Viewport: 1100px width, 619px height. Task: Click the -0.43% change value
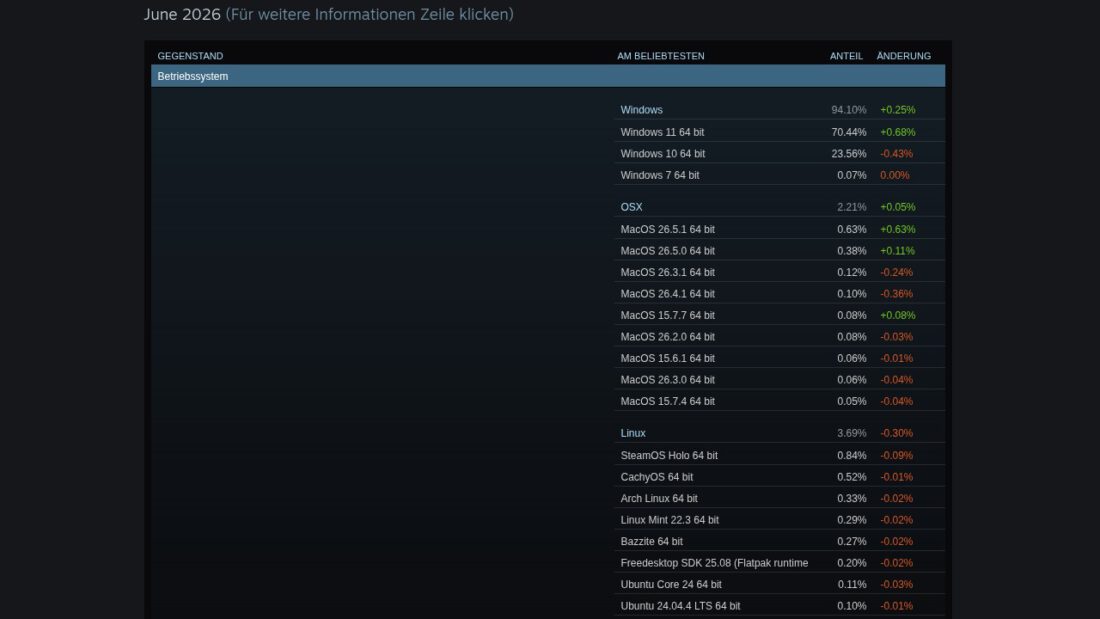click(896, 154)
